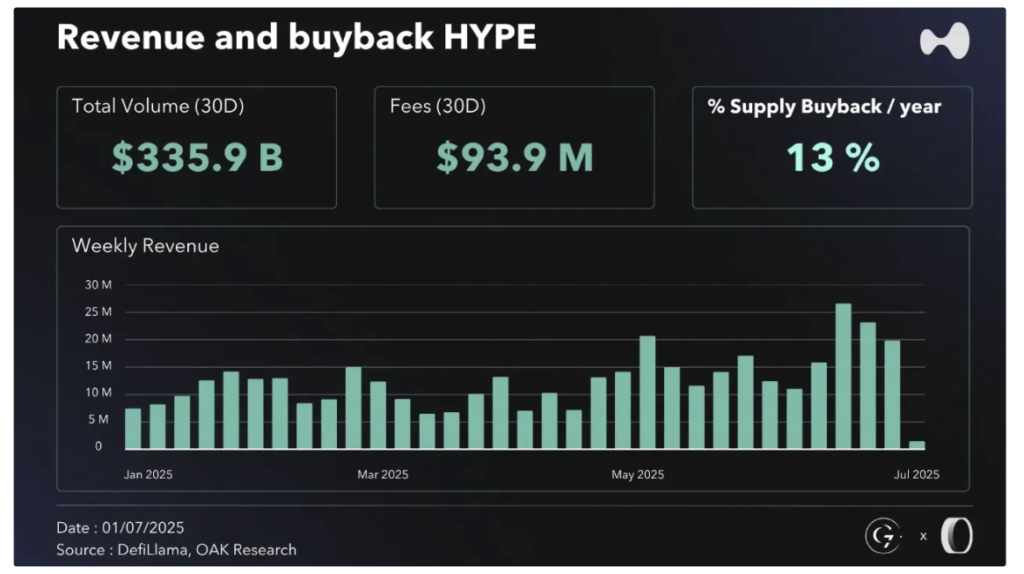
Task: Click the $335.9 B volume value
Action: (197, 158)
